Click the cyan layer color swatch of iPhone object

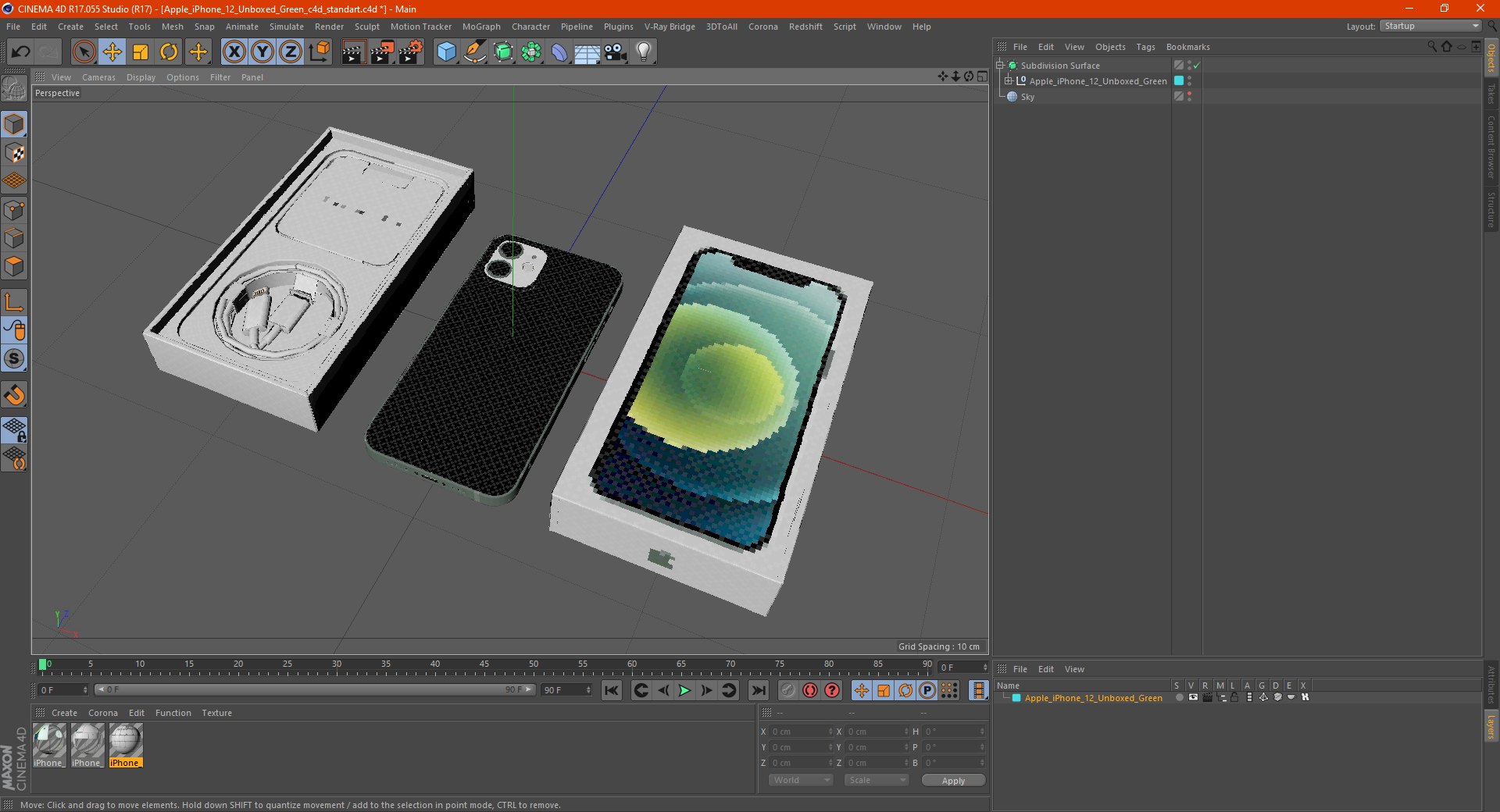click(x=1179, y=81)
